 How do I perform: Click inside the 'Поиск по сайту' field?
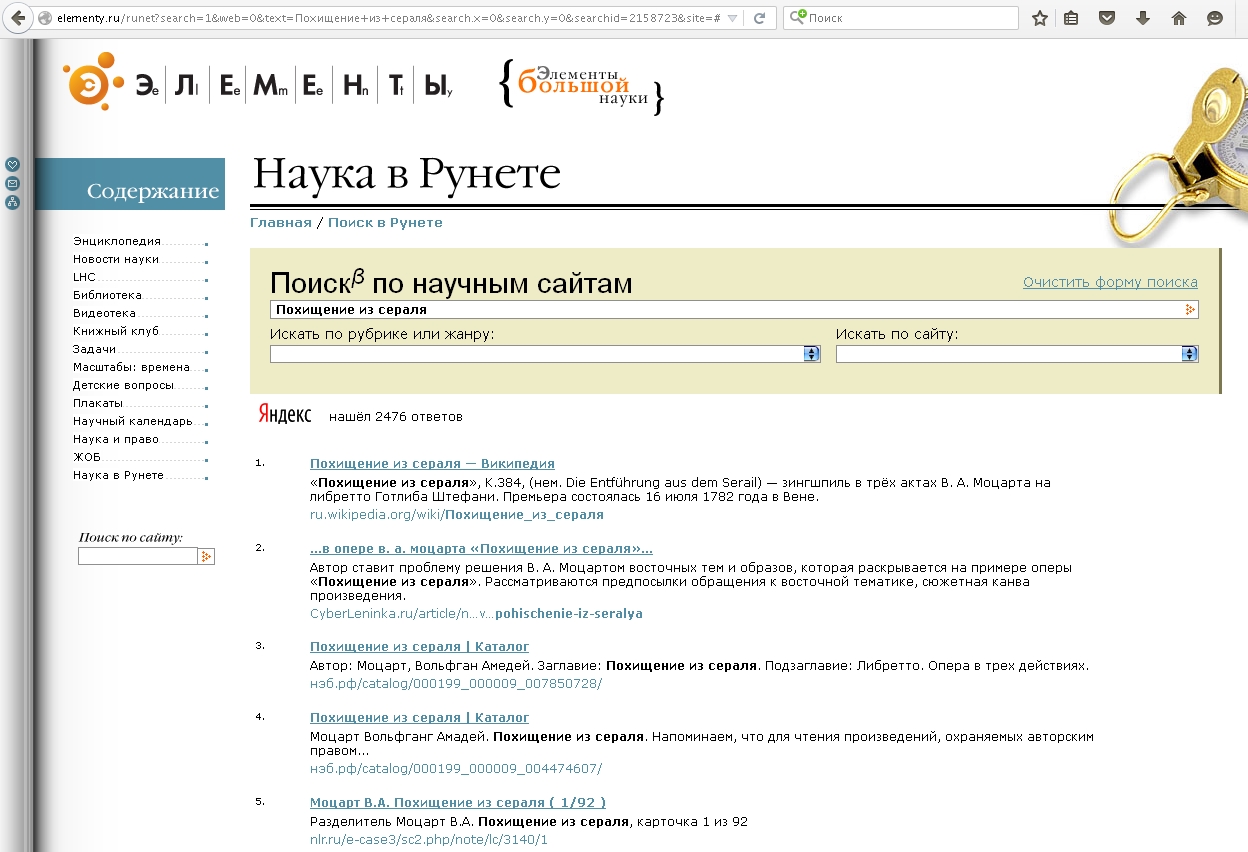[x=138, y=556]
